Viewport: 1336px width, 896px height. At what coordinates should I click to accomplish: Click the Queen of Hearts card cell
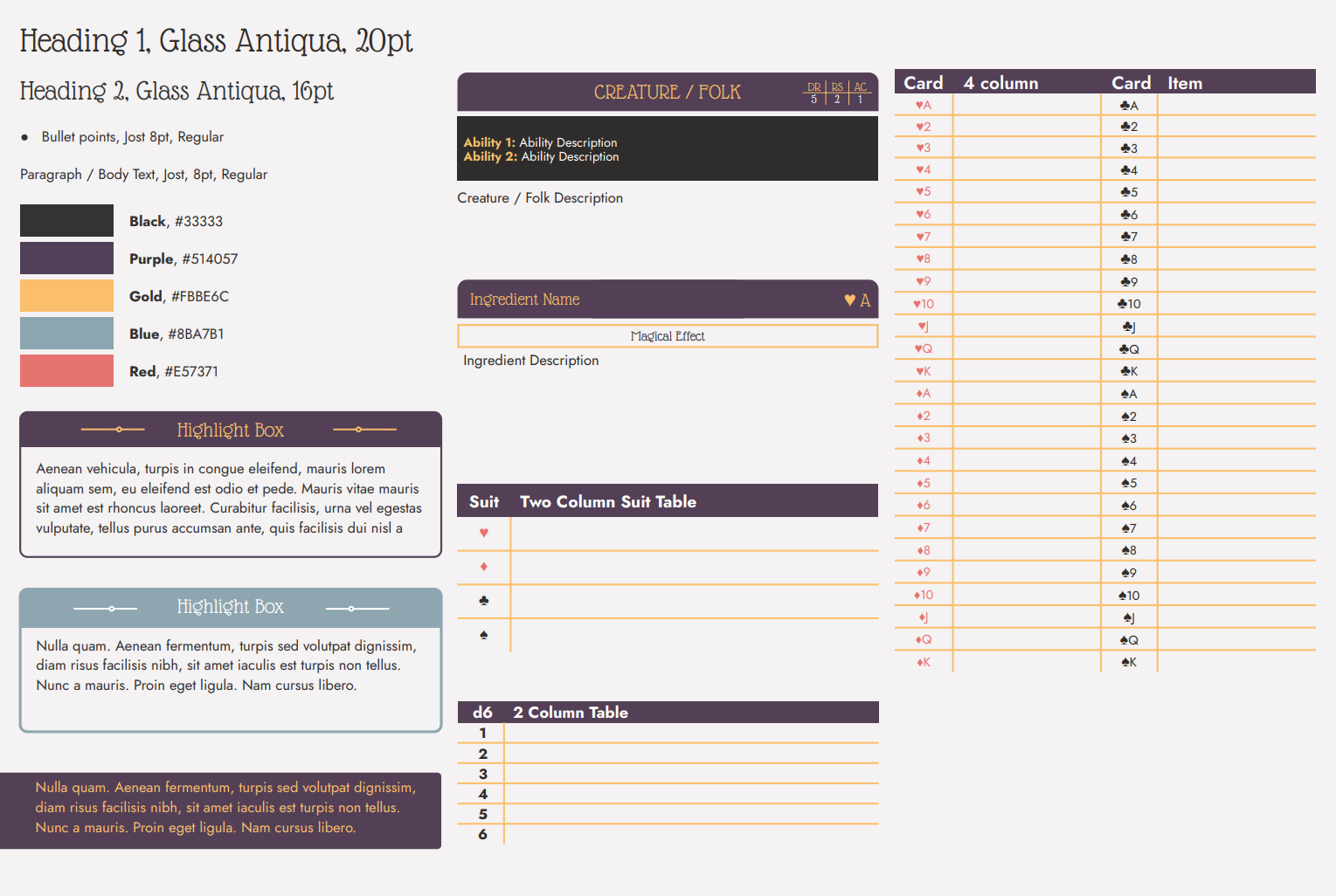(x=924, y=348)
